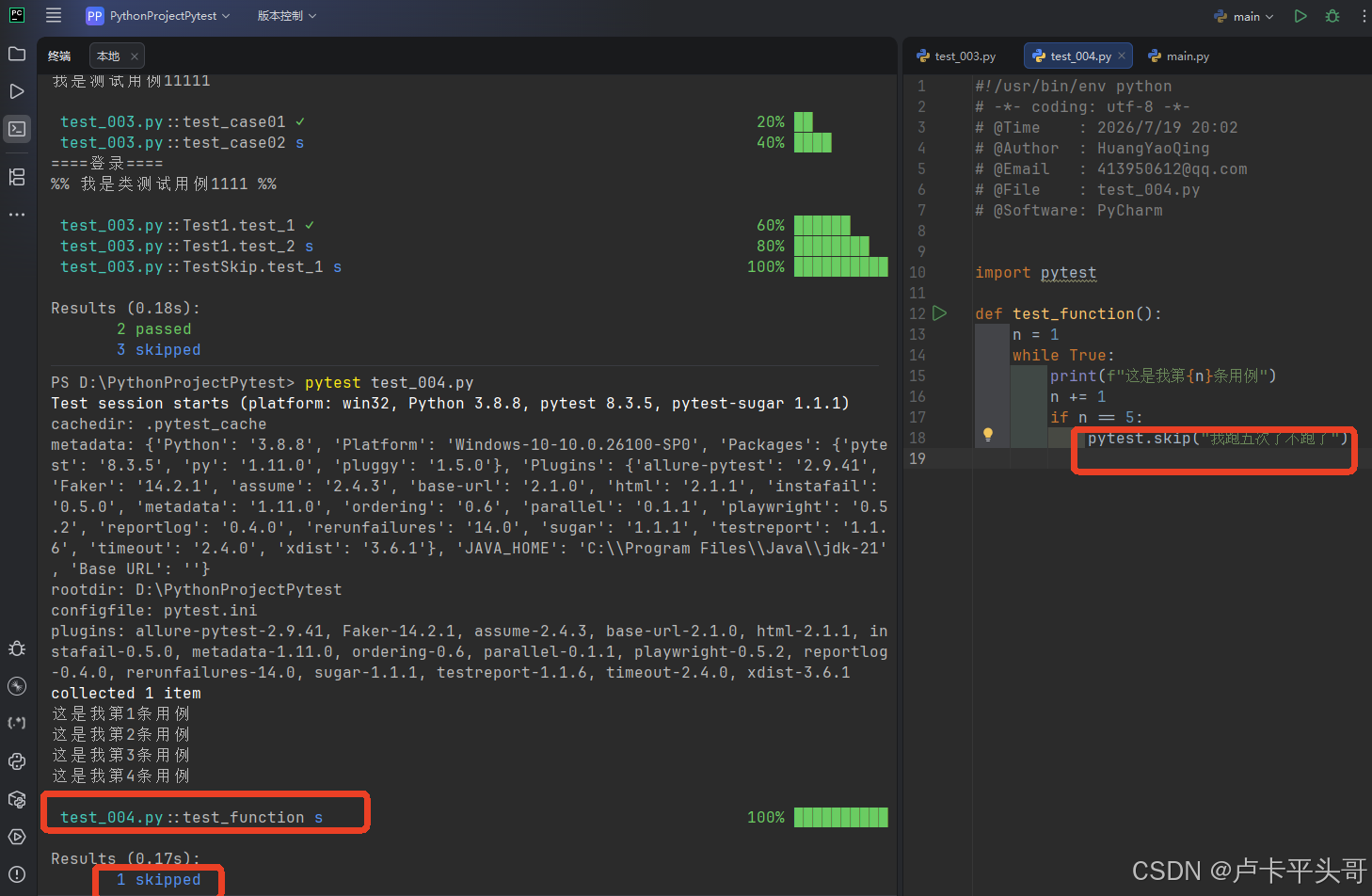The width and height of the screenshot is (1372, 896).
Task: Open the main hamburger menu
Action: coord(54,15)
